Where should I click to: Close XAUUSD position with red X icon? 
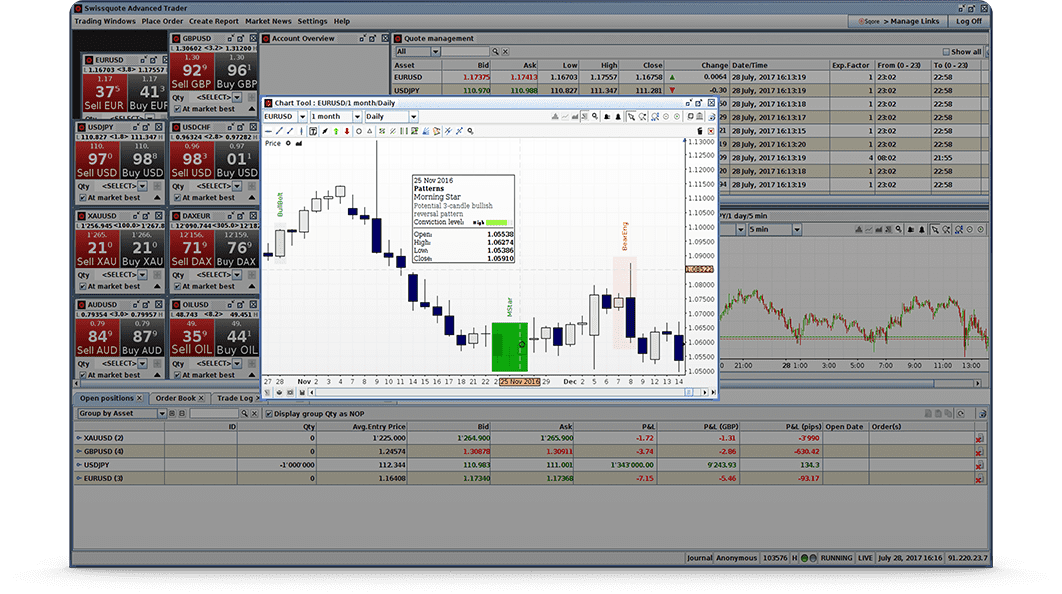click(979, 438)
